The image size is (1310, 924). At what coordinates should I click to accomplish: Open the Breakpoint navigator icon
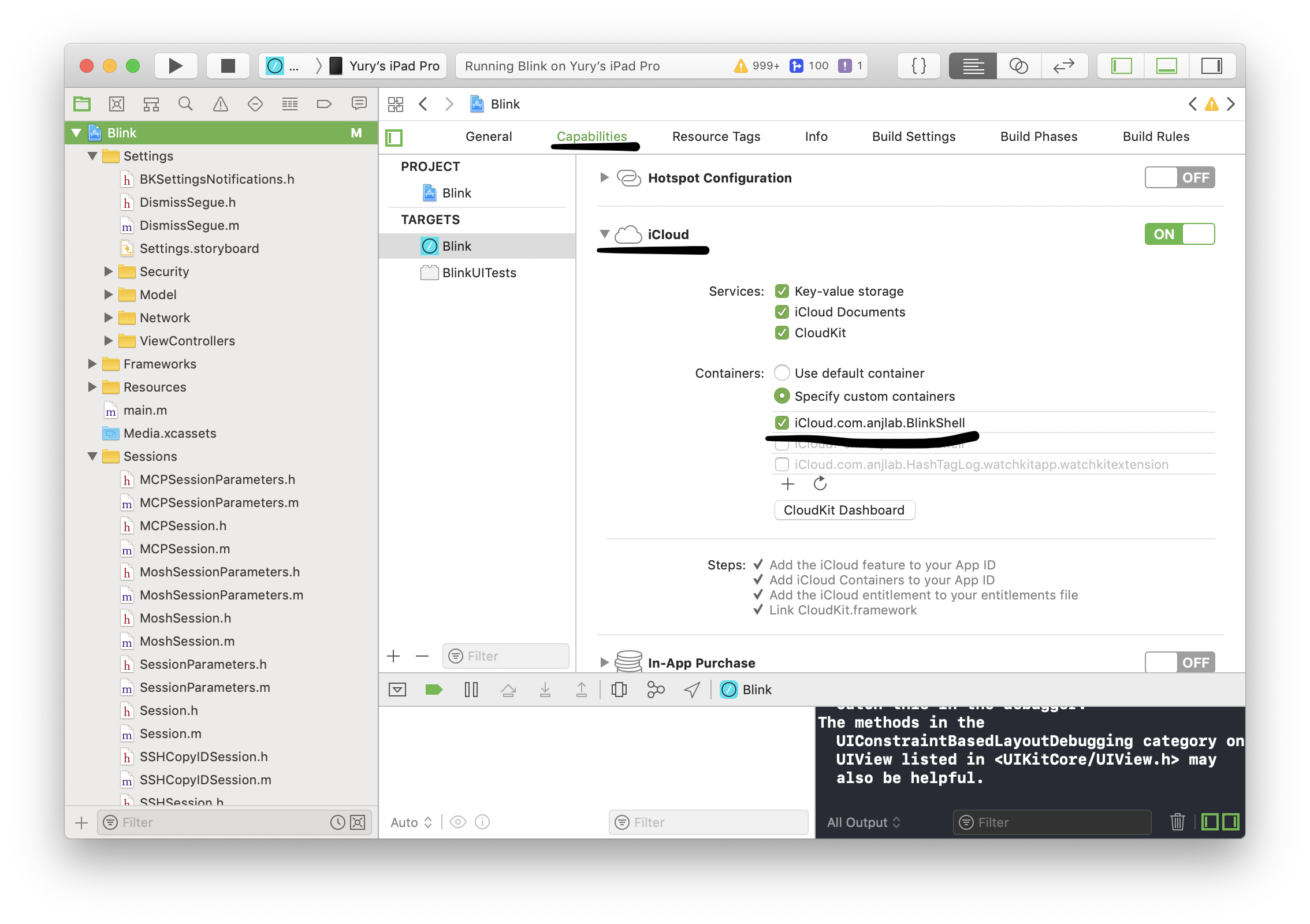tap(324, 104)
